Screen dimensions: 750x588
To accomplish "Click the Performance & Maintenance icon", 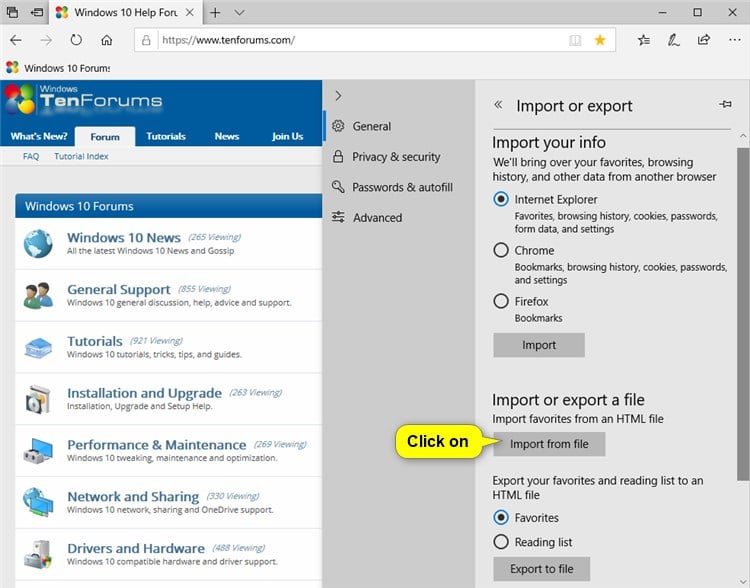I will point(38,451).
